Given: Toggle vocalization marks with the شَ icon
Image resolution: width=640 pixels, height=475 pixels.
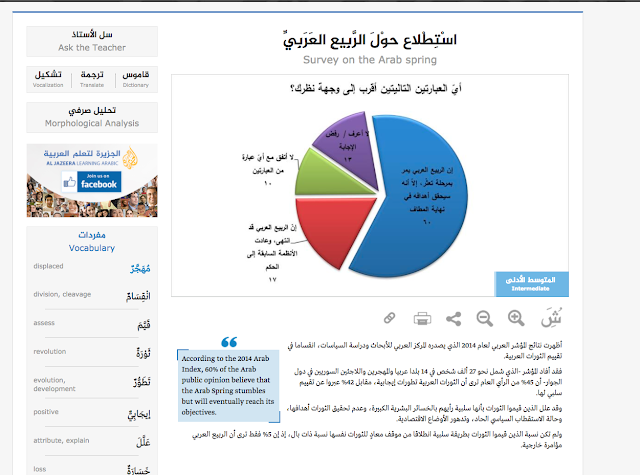Looking at the screenshot, I should (551, 317).
